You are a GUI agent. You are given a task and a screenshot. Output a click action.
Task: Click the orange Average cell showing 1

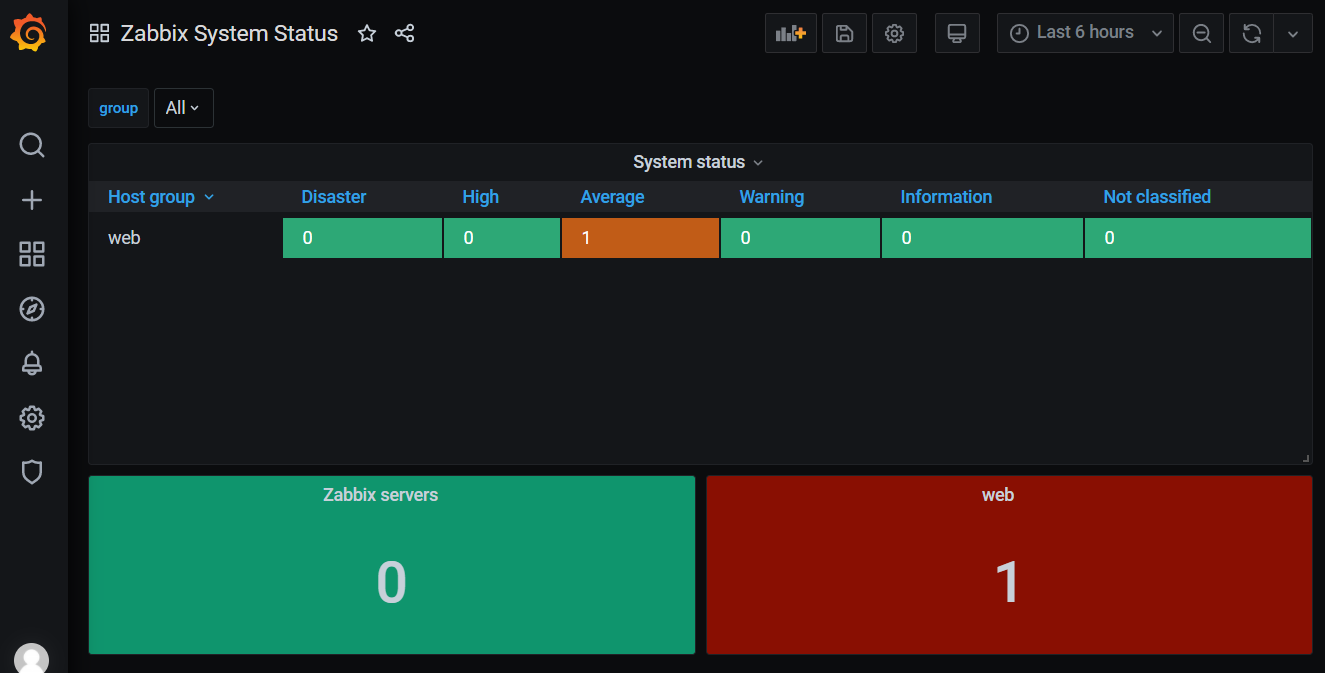coord(640,238)
